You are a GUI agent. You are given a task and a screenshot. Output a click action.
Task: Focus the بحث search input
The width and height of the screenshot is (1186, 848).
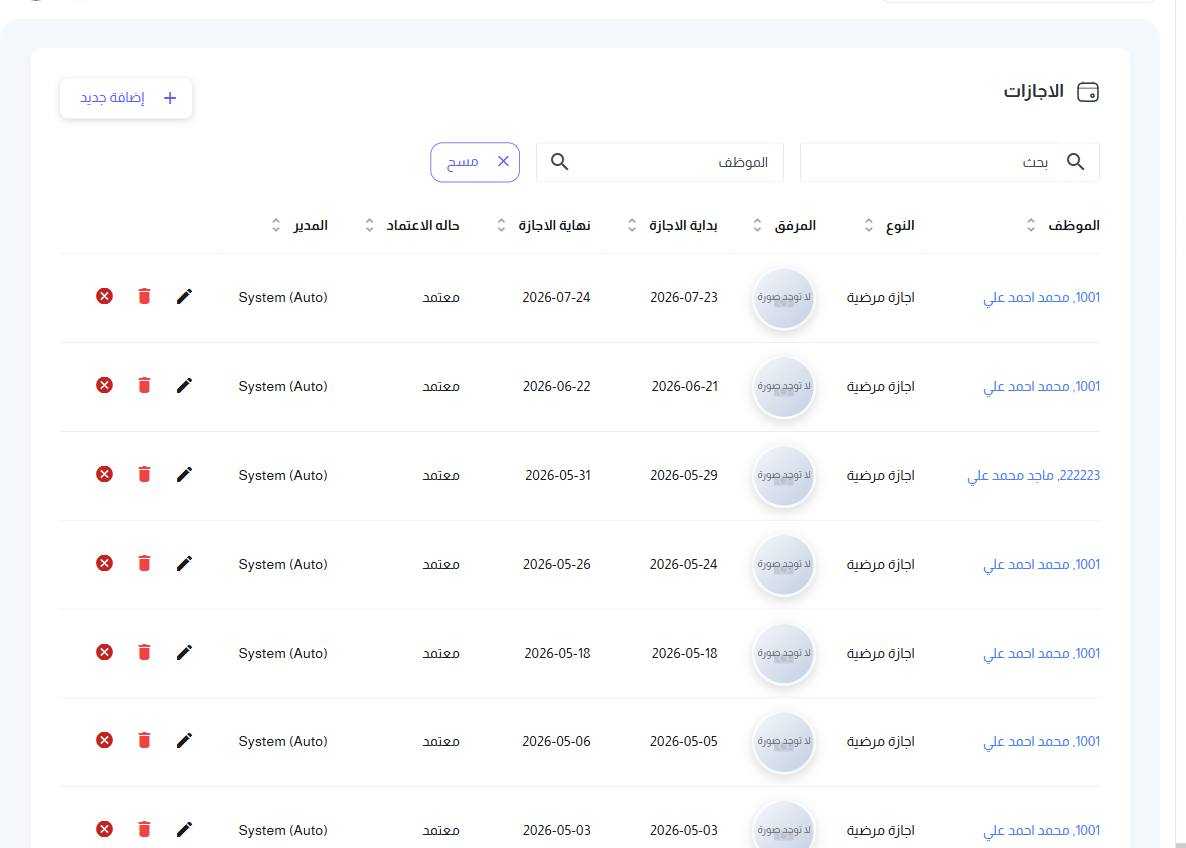click(949, 162)
